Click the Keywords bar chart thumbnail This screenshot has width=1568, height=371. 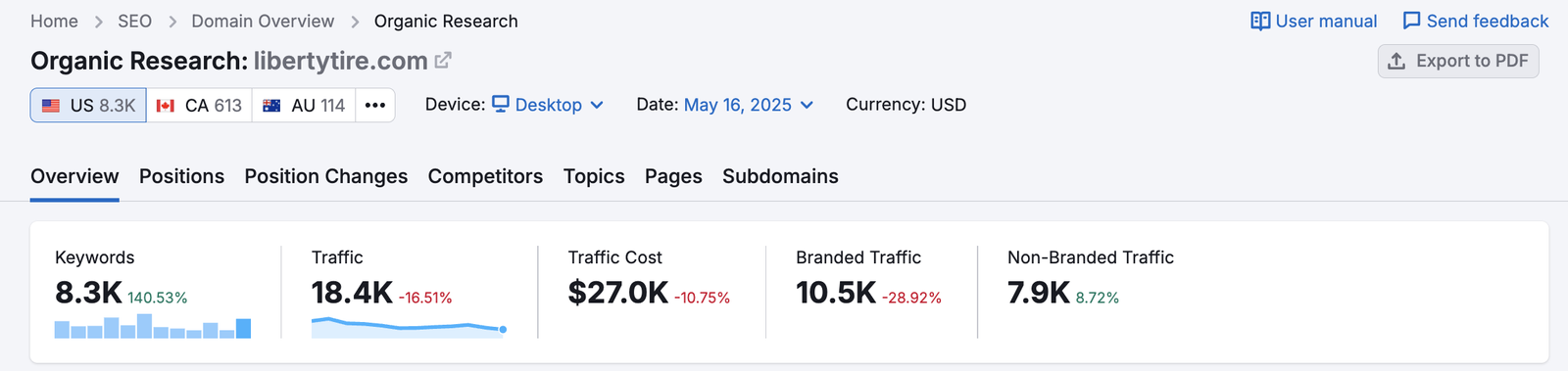[x=153, y=326]
